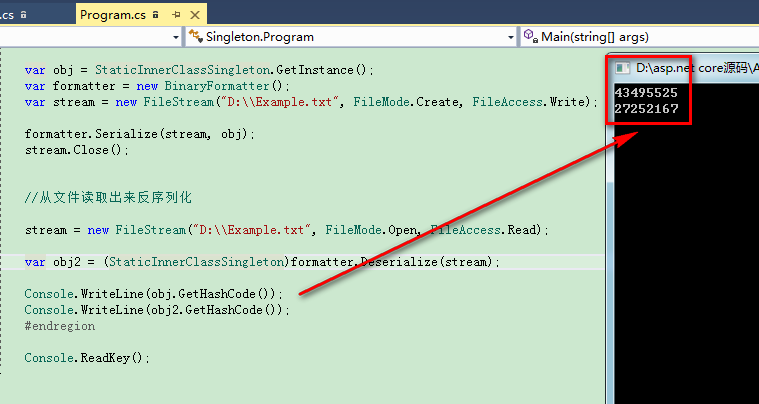Click the lock icon beside Program.cs label
This screenshot has height=404, width=759.
(155, 15)
